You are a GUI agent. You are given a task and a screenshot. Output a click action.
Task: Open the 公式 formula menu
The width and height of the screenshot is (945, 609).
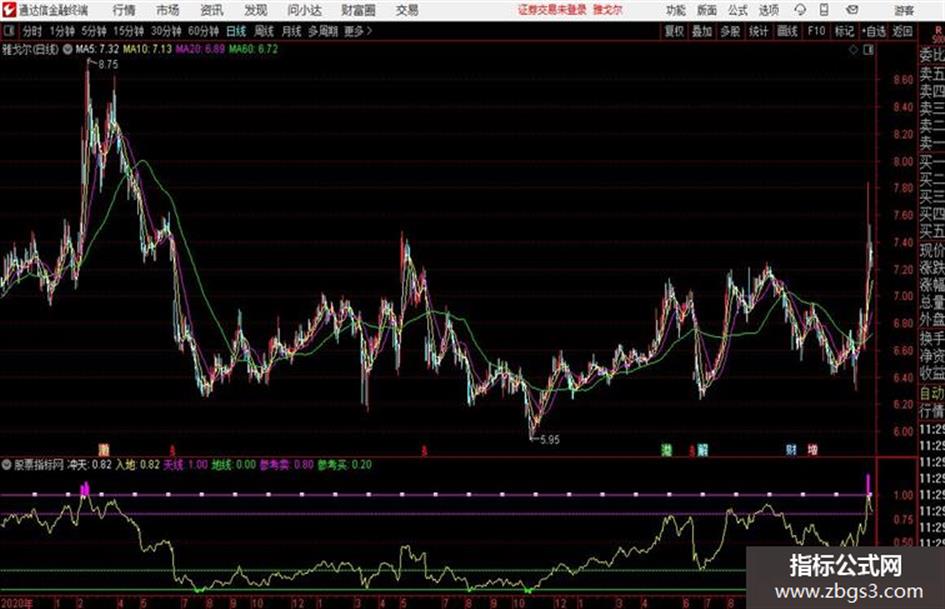tap(737, 10)
